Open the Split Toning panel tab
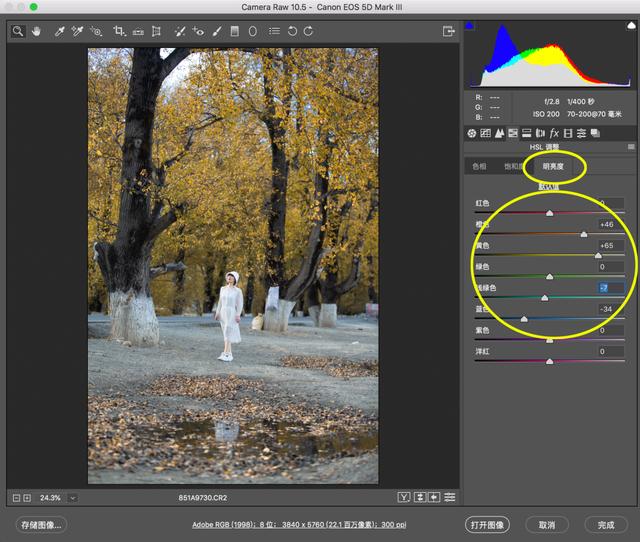Screen dimensions: 640x542 pos(527,133)
